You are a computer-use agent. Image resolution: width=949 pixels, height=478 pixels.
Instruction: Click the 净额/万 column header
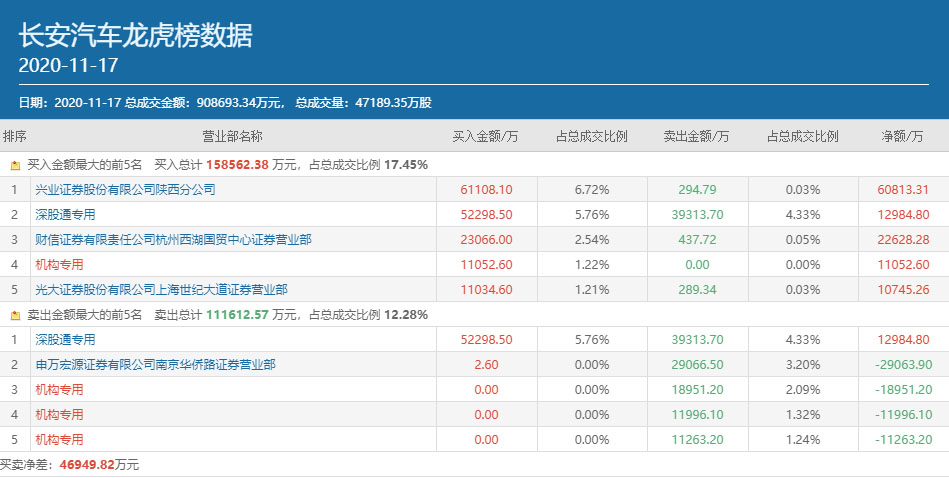tap(902, 136)
